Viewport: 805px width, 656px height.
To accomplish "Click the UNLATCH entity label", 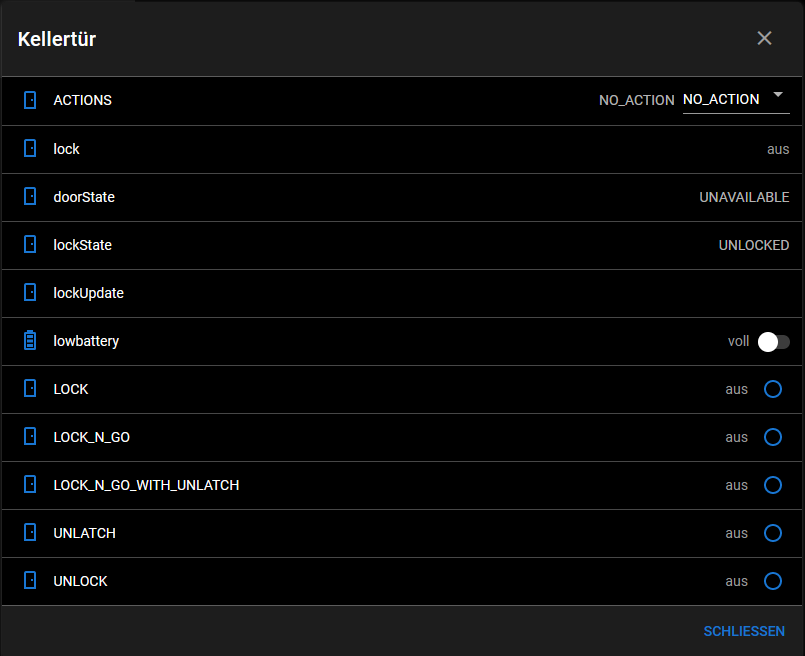I will [x=85, y=533].
